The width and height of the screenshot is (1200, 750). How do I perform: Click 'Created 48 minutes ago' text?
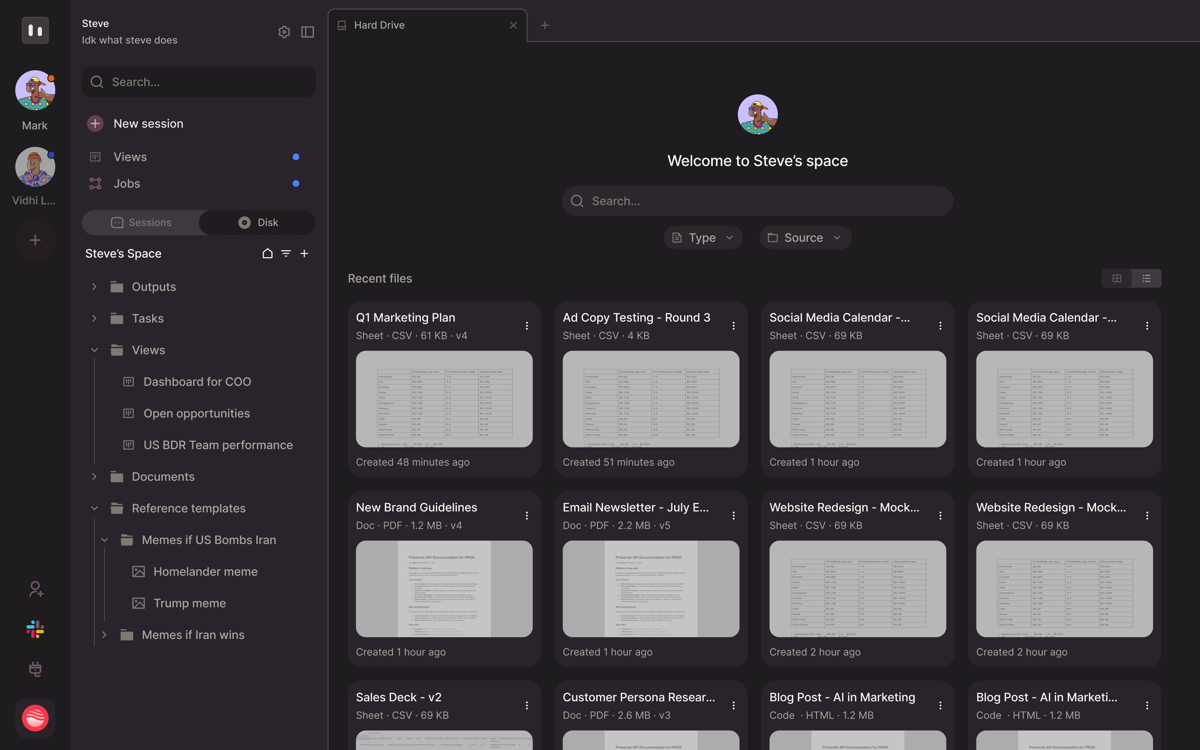[412, 462]
